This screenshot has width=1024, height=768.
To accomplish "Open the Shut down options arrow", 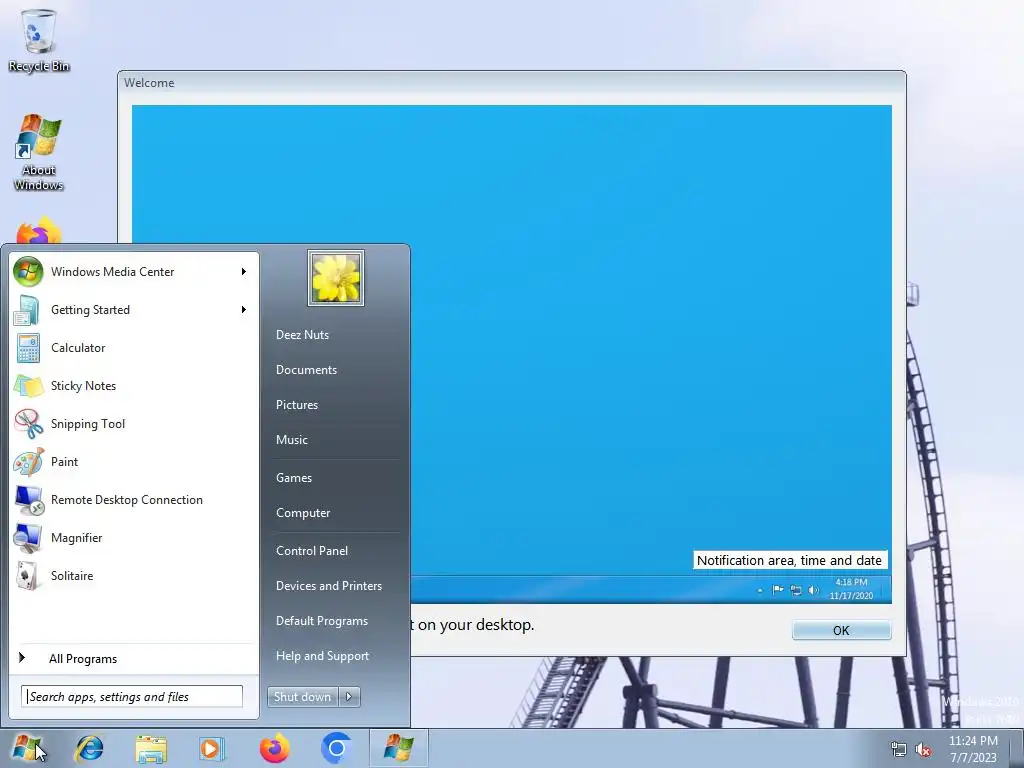I will click(x=349, y=697).
